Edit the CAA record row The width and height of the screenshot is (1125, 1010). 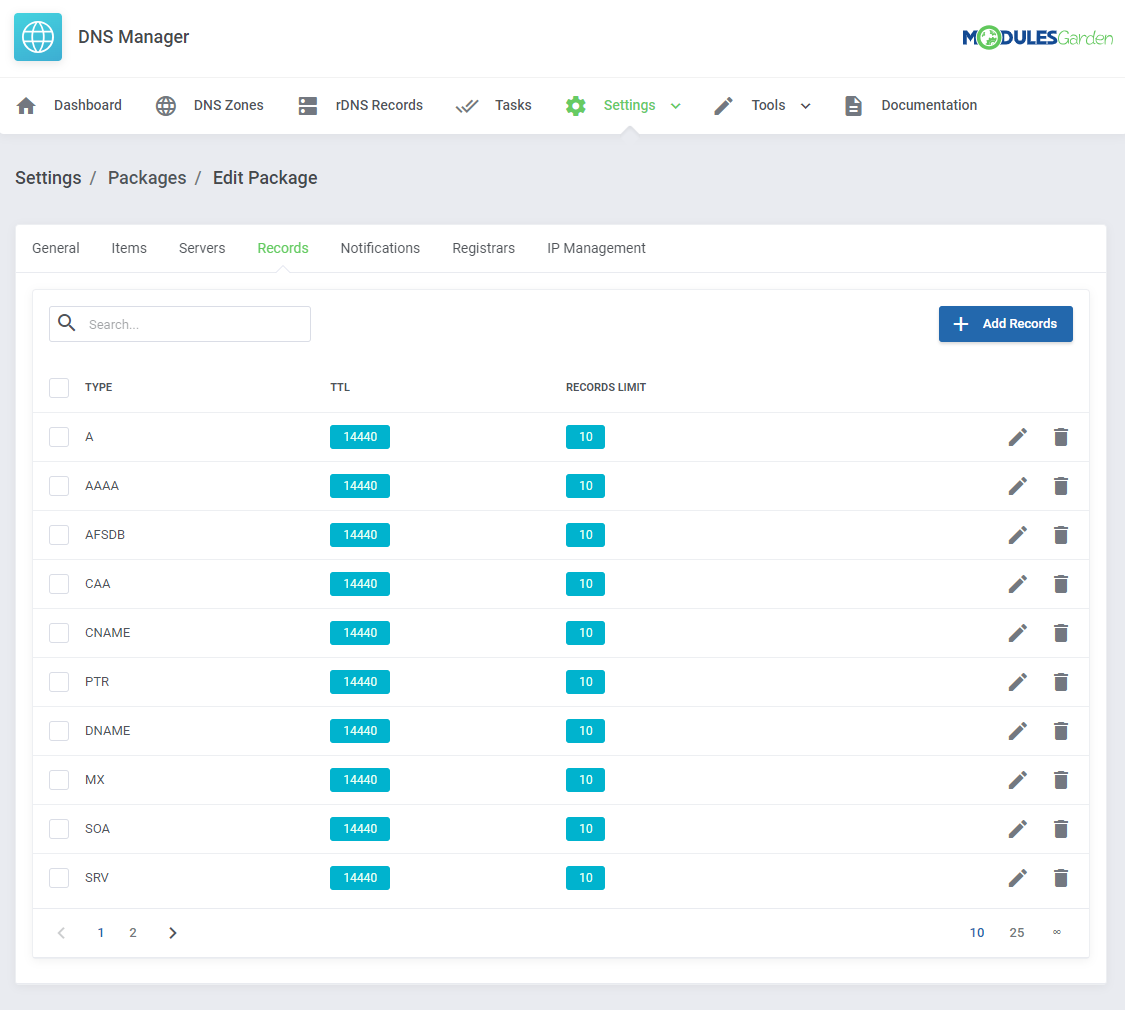1017,584
